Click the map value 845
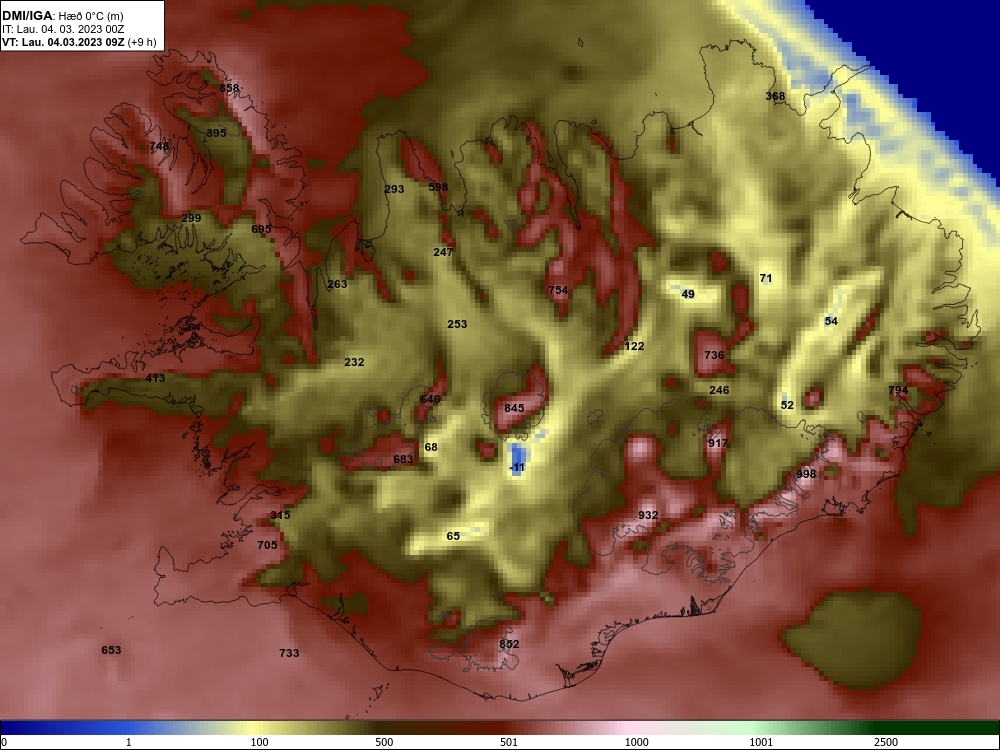Image resolution: width=1000 pixels, height=750 pixels. [514, 408]
